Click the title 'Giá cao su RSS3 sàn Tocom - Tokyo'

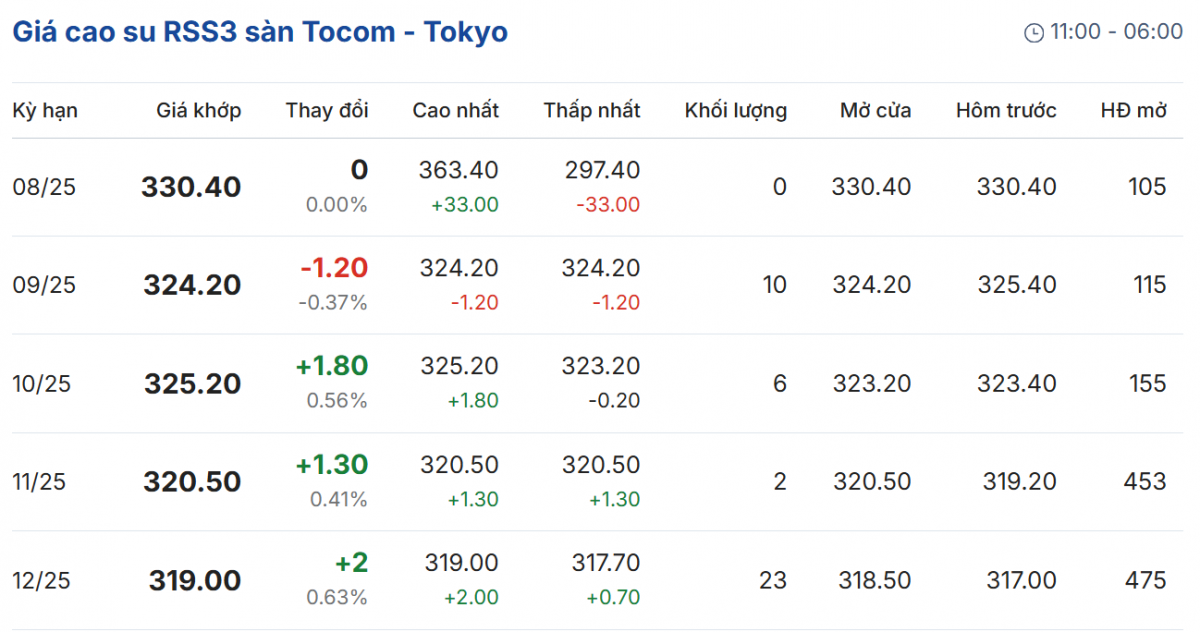260,32
